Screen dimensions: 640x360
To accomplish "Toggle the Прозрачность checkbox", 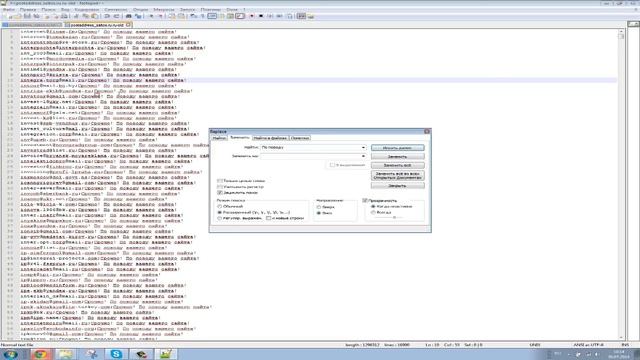I will click(365, 200).
